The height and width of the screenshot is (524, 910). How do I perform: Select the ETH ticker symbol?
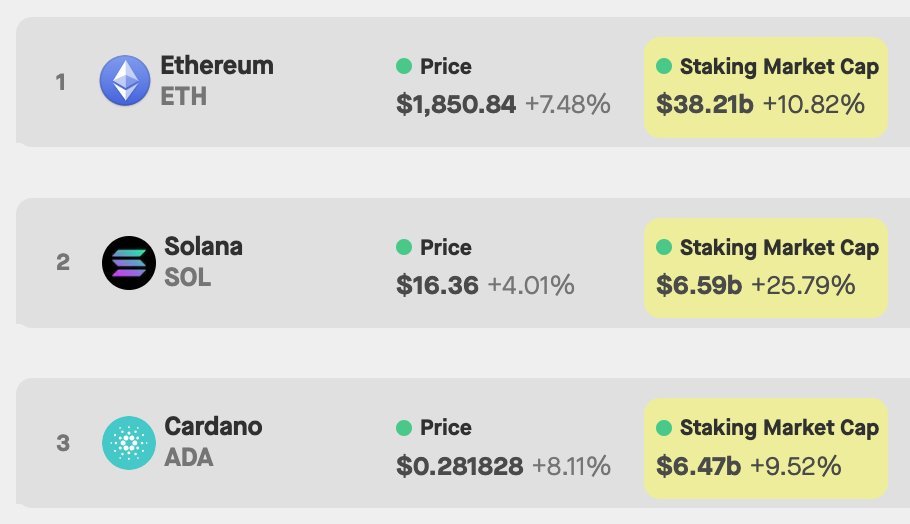183,96
